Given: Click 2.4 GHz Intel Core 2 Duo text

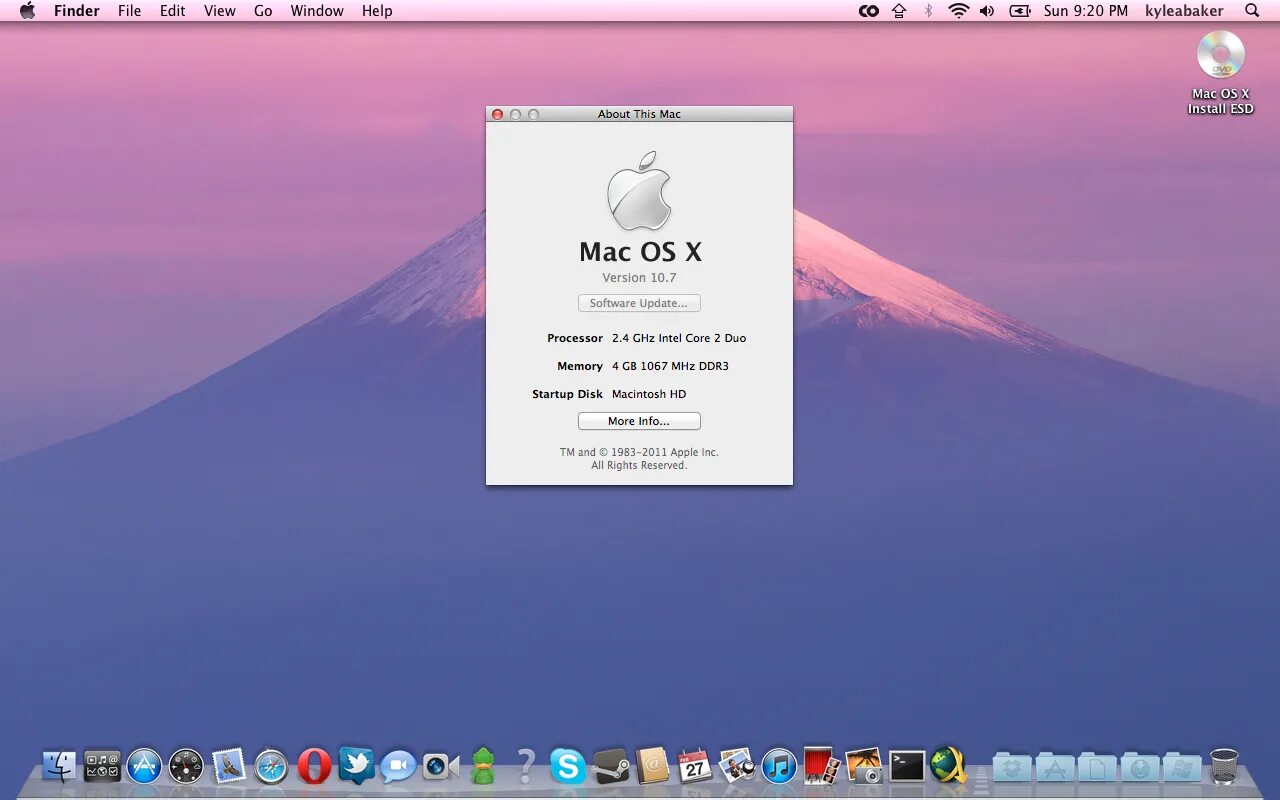Looking at the screenshot, I should (x=679, y=338).
